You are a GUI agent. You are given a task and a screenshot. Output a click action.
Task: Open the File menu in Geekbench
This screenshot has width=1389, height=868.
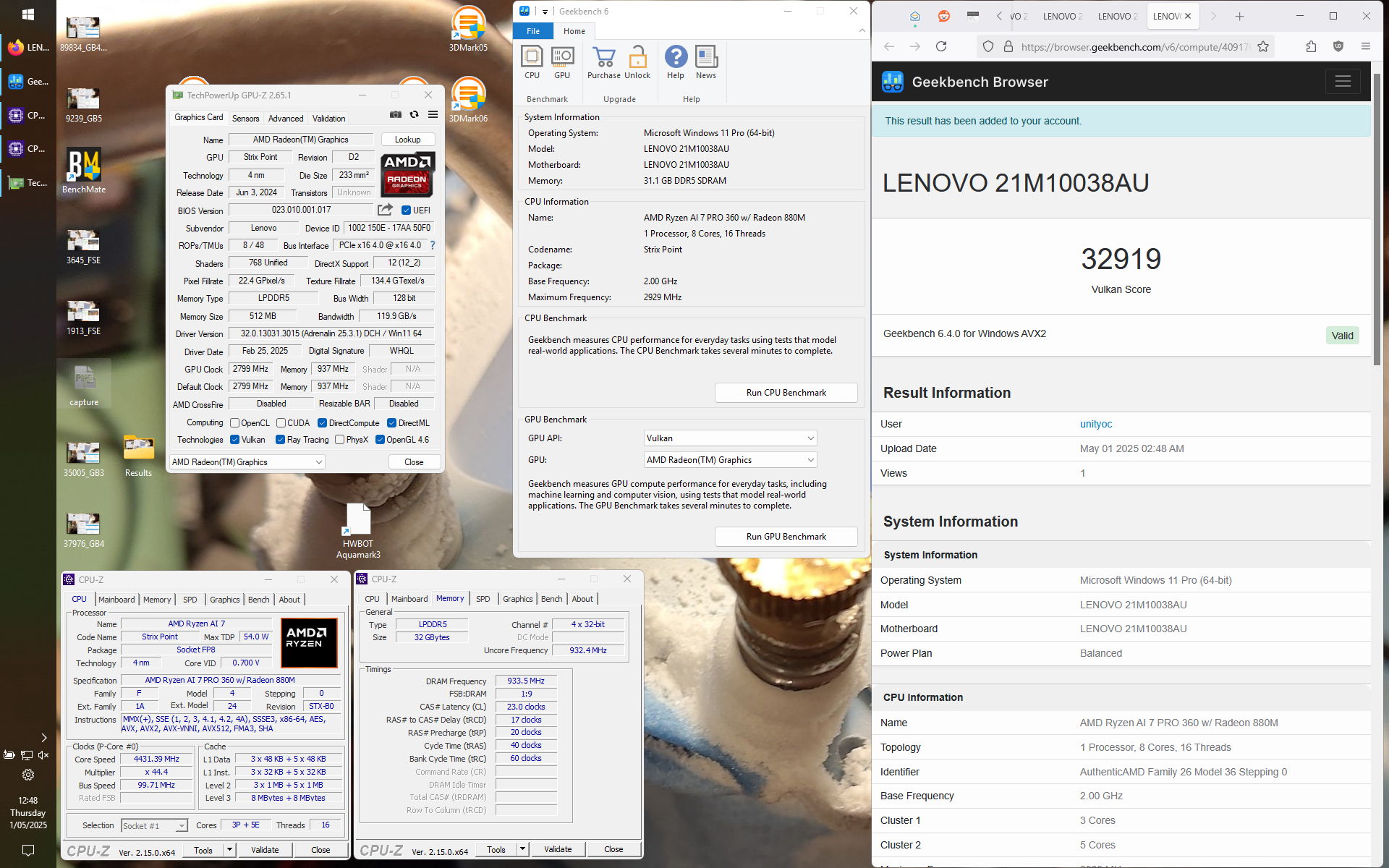(x=533, y=31)
